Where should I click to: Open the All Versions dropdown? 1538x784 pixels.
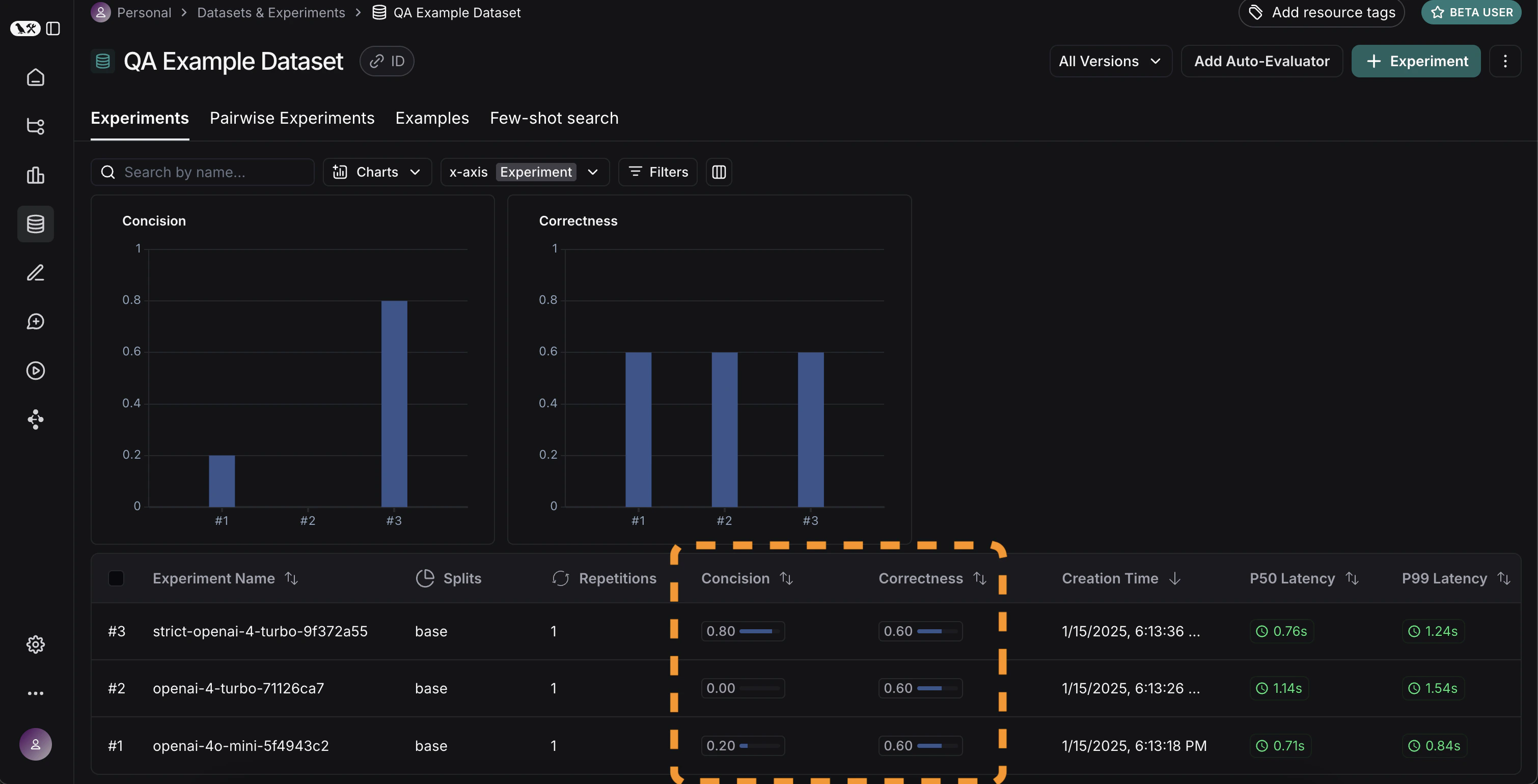tap(1110, 60)
